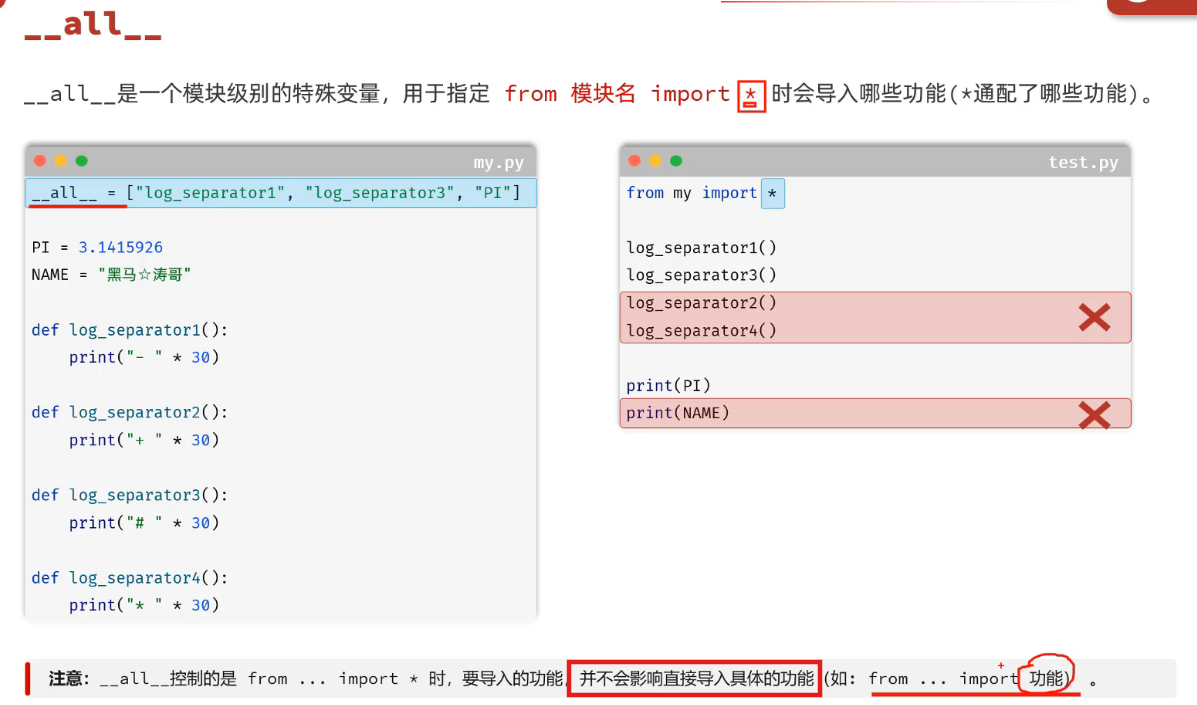
Task: Click the print("* " * 30) line
Action: (x=144, y=605)
